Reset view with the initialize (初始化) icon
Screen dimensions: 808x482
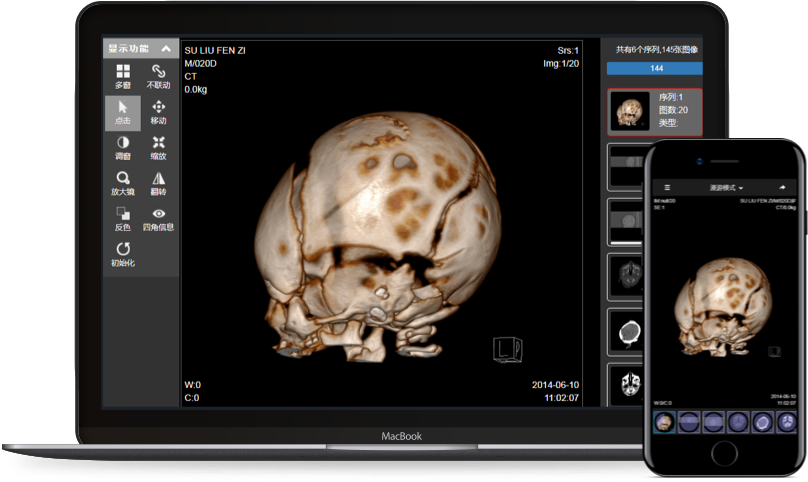click(x=123, y=253)
